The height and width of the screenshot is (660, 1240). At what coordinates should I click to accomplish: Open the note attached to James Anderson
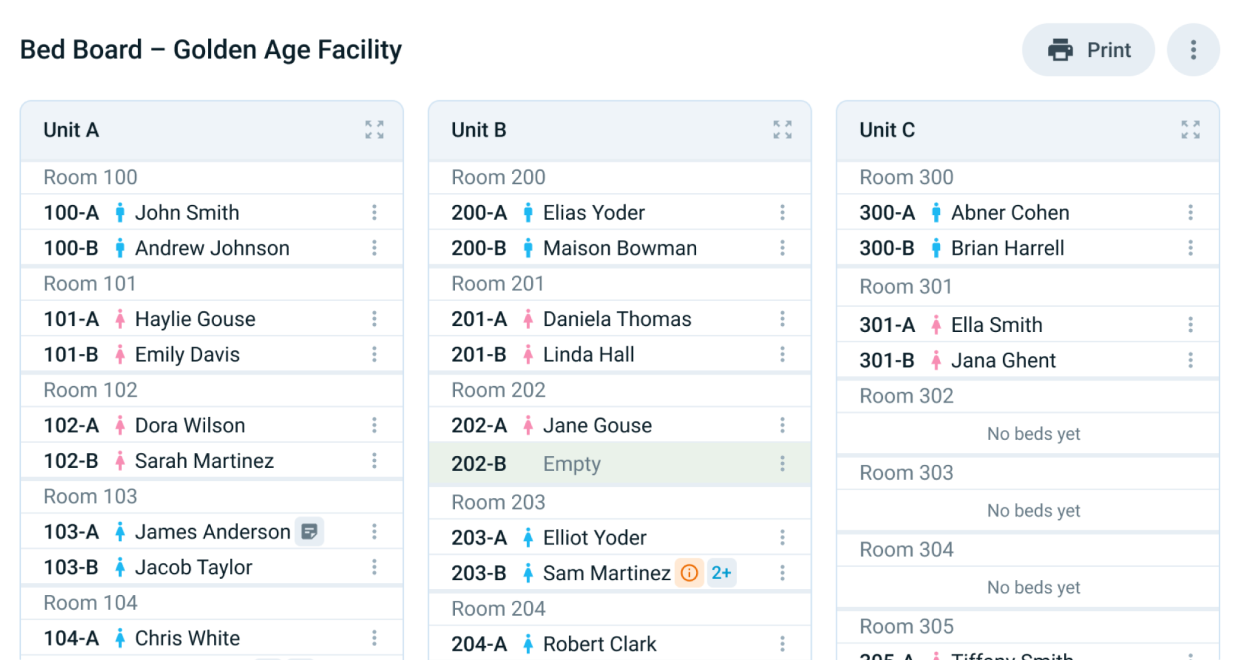click(309, 531)
